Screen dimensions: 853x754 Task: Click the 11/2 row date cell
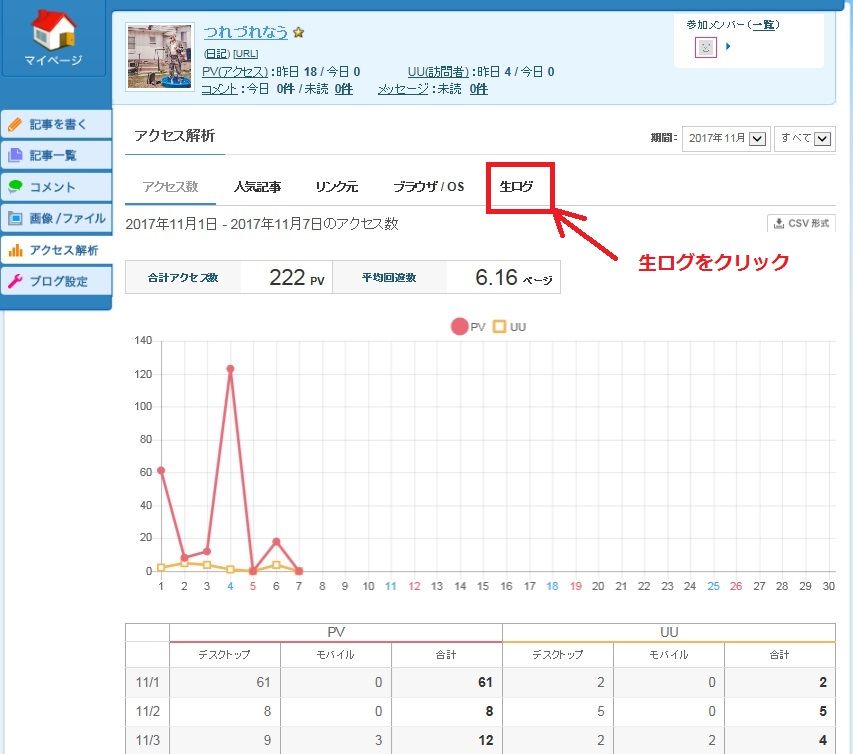tap(147, 711)
